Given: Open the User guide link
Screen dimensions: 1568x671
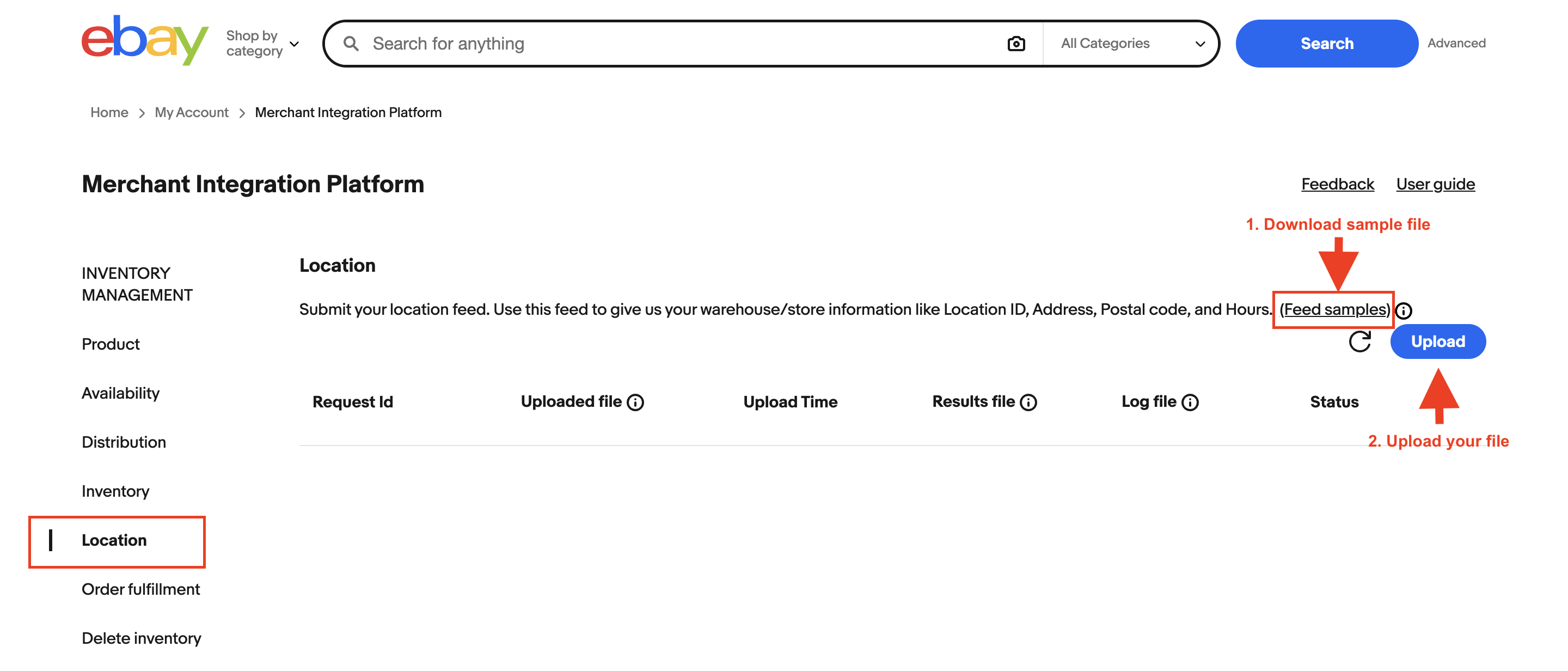Looking at the screenshot, I should click(x=1435, y=184).
